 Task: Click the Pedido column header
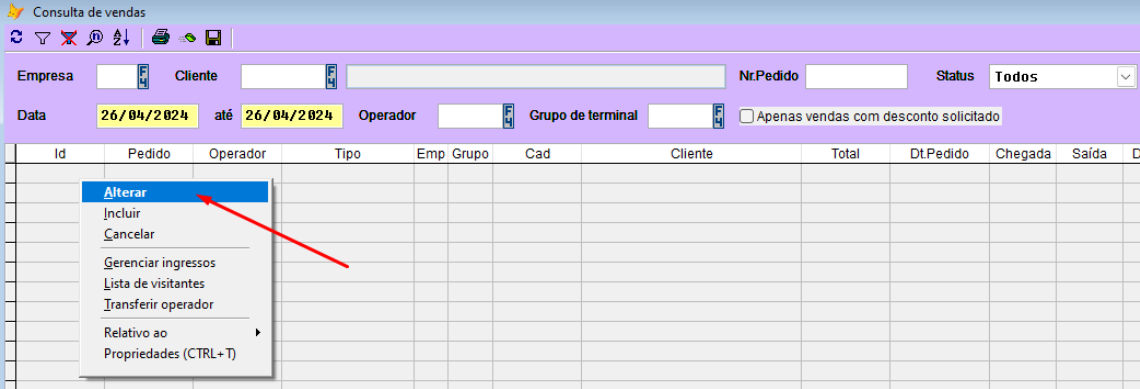pos(149,153)
